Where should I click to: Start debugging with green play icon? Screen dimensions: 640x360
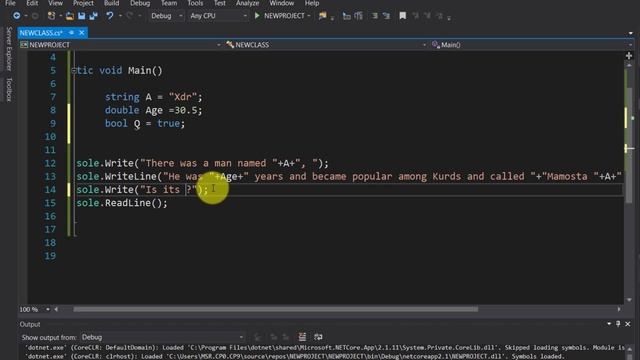point(257,16)
